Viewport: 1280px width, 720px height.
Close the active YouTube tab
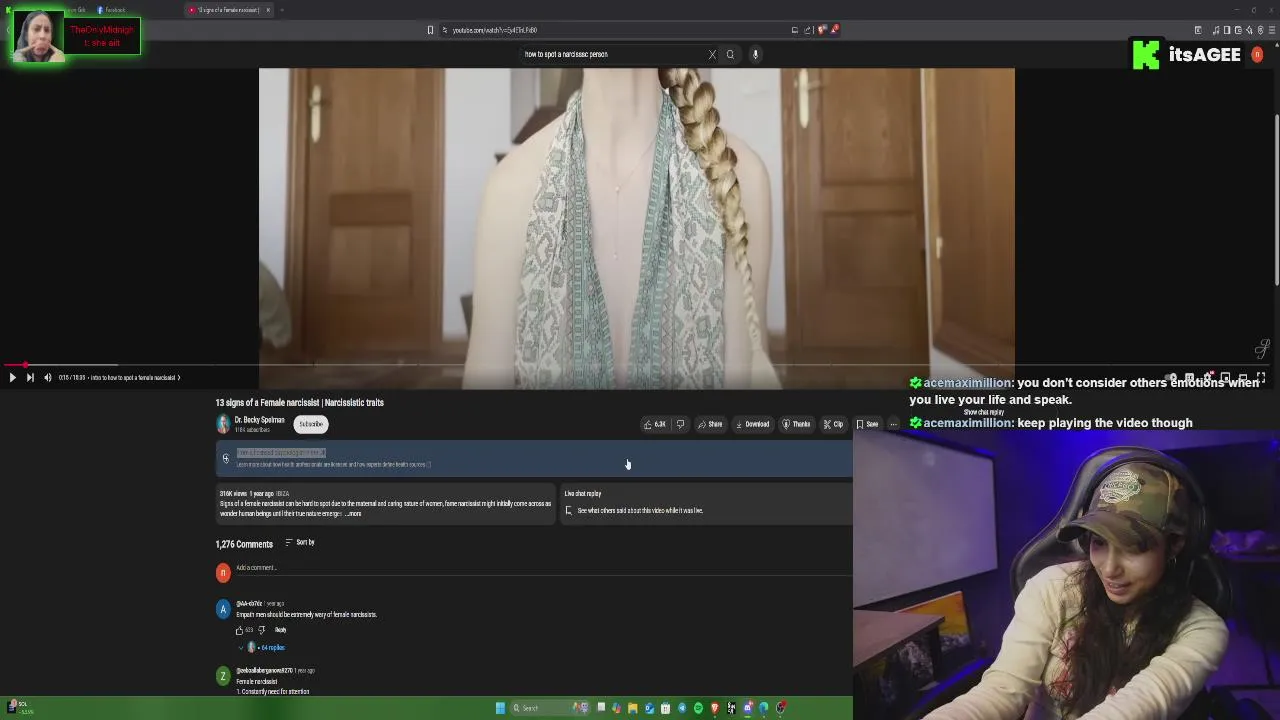click(268, 10)
